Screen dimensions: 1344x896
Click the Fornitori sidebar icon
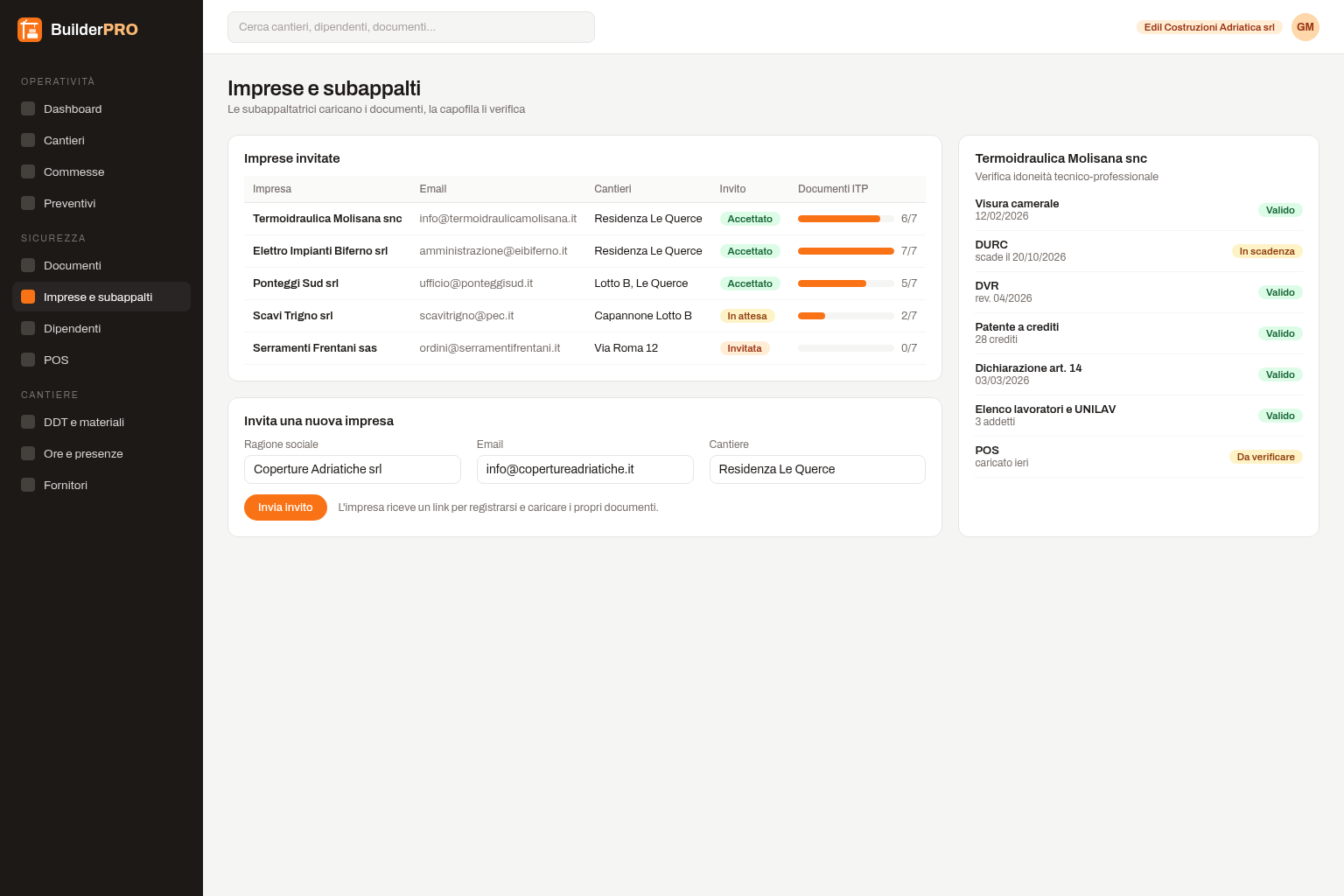tap(28, 485)
